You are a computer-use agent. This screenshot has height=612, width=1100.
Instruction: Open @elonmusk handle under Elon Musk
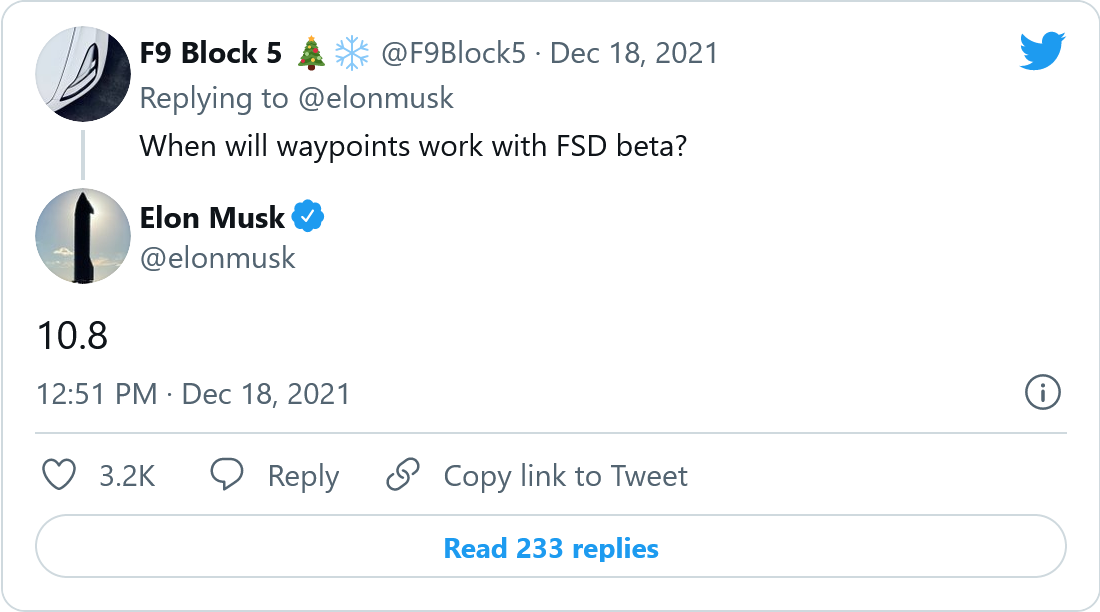tap(218, 258)
